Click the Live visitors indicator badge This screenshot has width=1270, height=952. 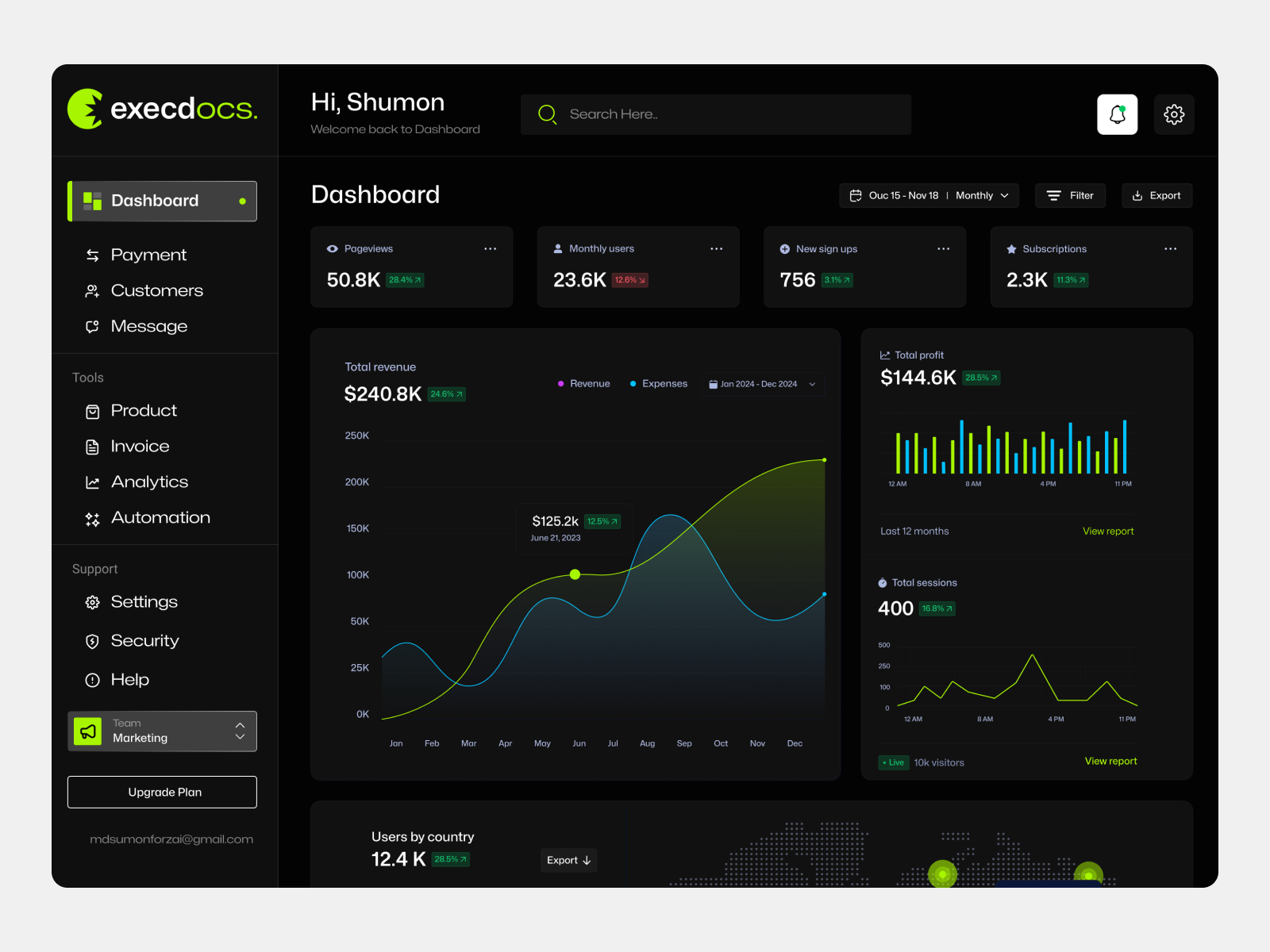894,762
